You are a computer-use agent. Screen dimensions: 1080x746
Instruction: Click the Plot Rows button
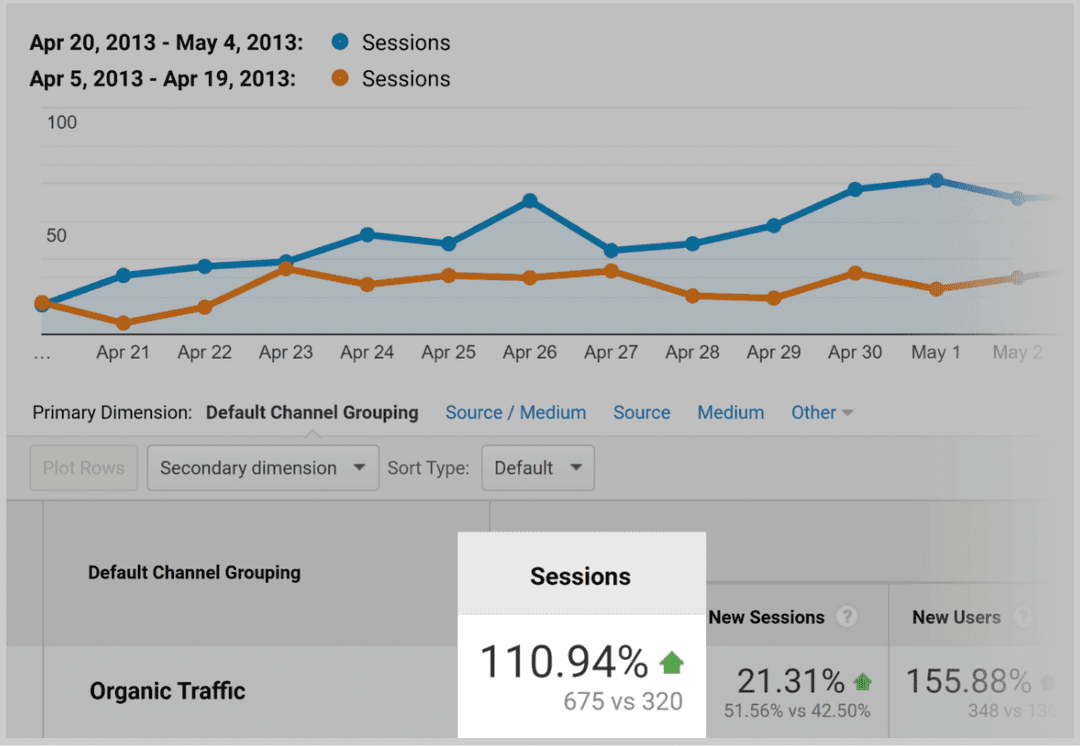tap(83, 467)
